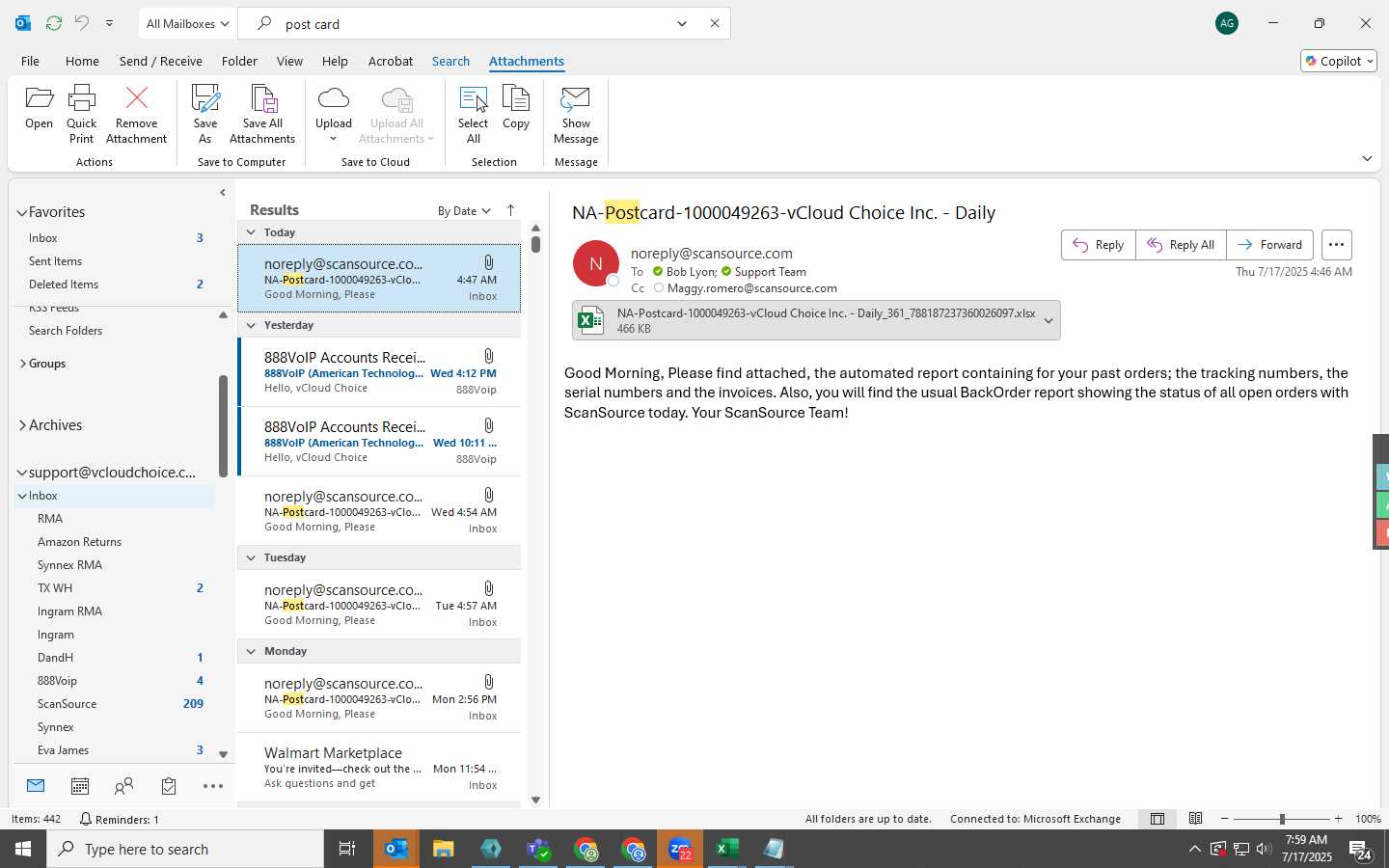Open the Copilot button

coord(1339,61)
